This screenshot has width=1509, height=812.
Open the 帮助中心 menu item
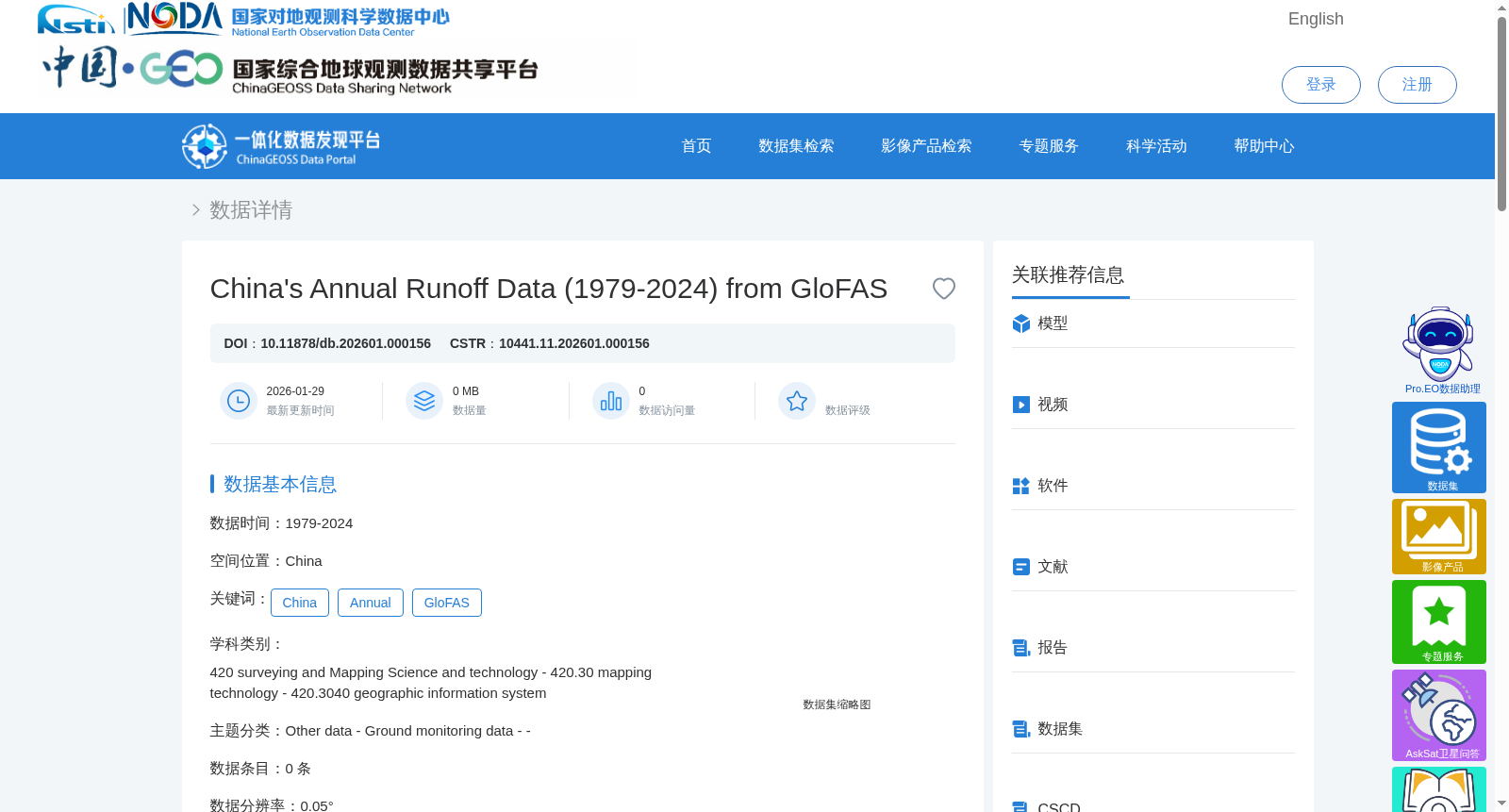(1264, 146)
